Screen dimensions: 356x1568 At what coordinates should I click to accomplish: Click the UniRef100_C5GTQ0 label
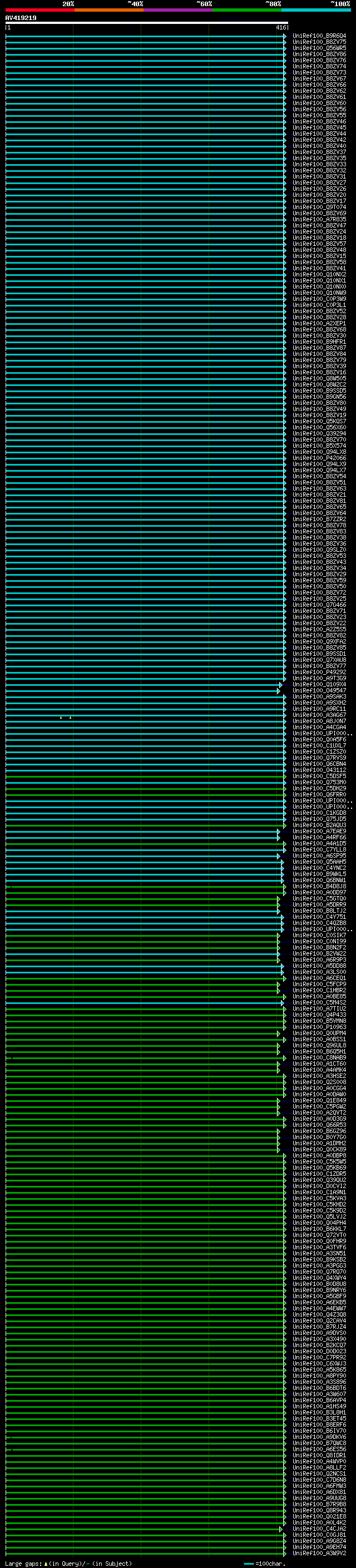click(319, 898)
